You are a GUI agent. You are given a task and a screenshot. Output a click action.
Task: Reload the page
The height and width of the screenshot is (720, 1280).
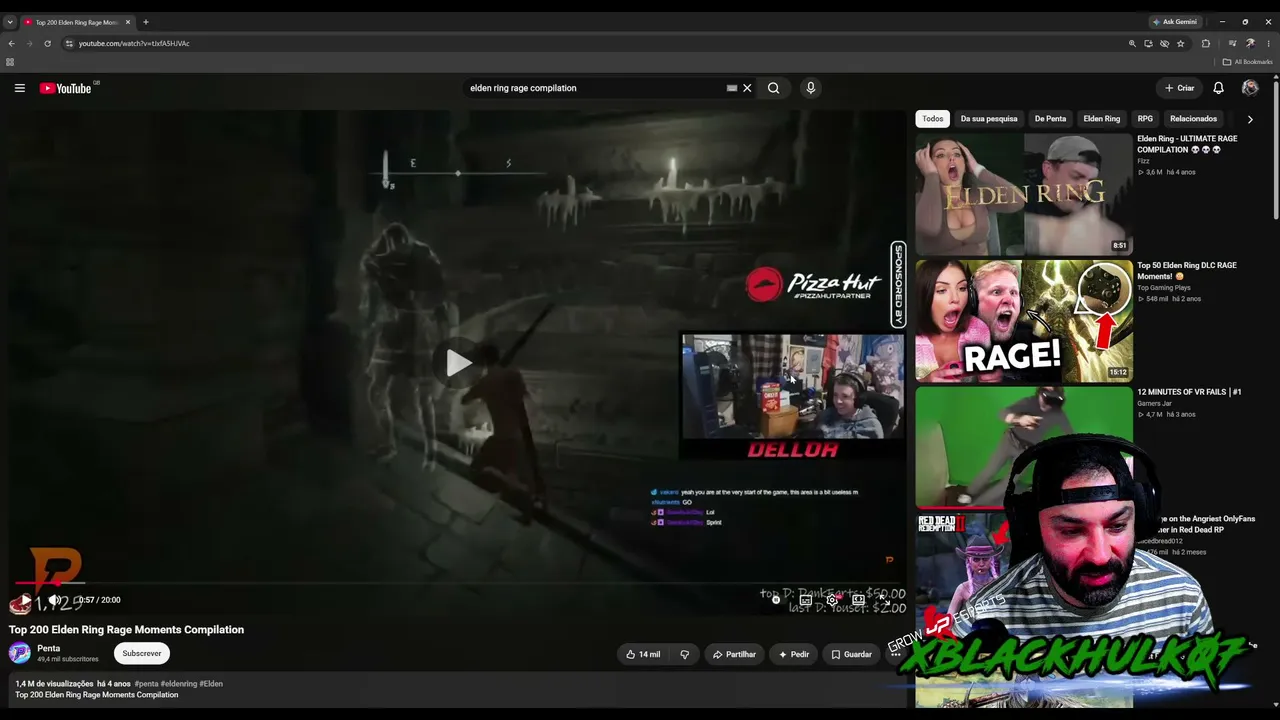pos(47,43)
